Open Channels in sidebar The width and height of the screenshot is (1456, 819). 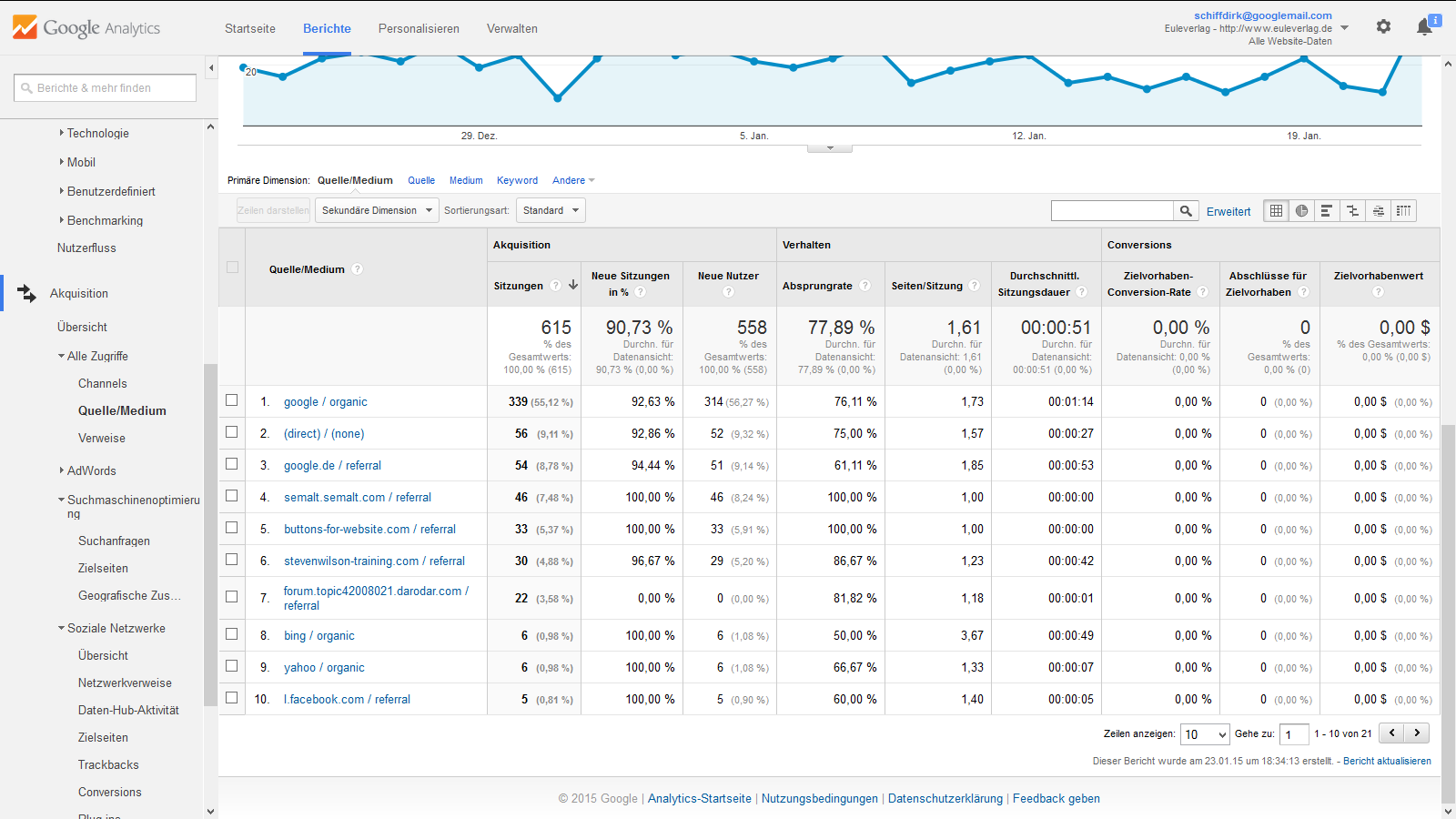(103, 383)
